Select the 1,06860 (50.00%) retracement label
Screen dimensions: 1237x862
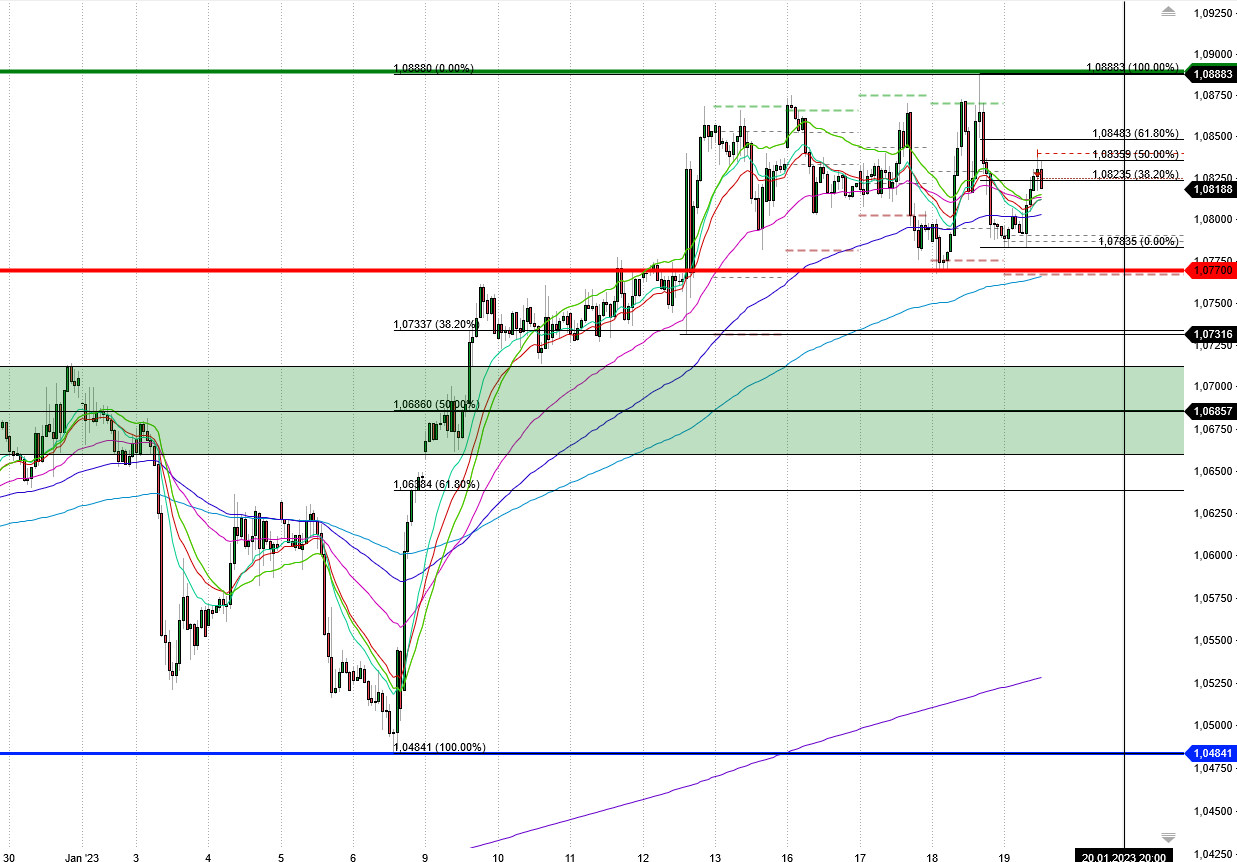[436, 404]
